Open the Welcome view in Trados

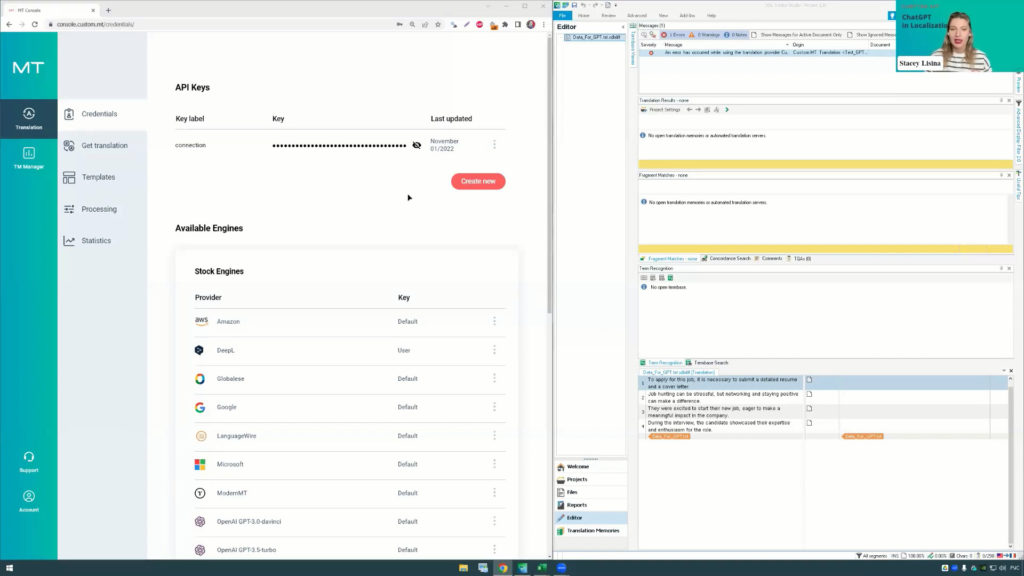click(x=579, y=466)
